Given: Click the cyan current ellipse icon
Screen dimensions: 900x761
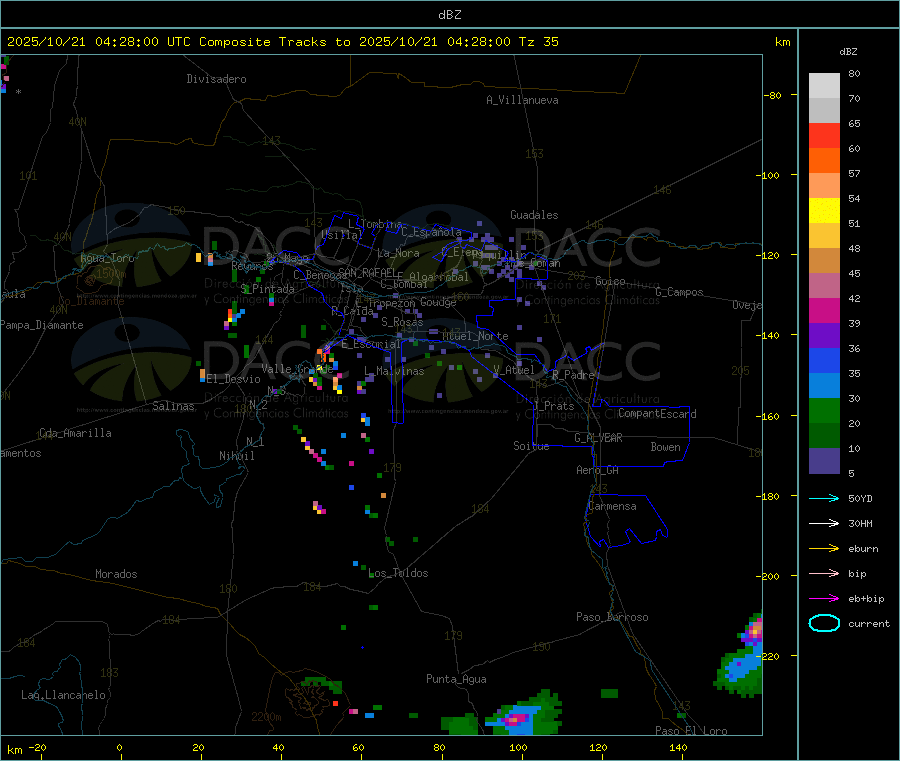Looking at the screenshot, I should click(824, 623).
